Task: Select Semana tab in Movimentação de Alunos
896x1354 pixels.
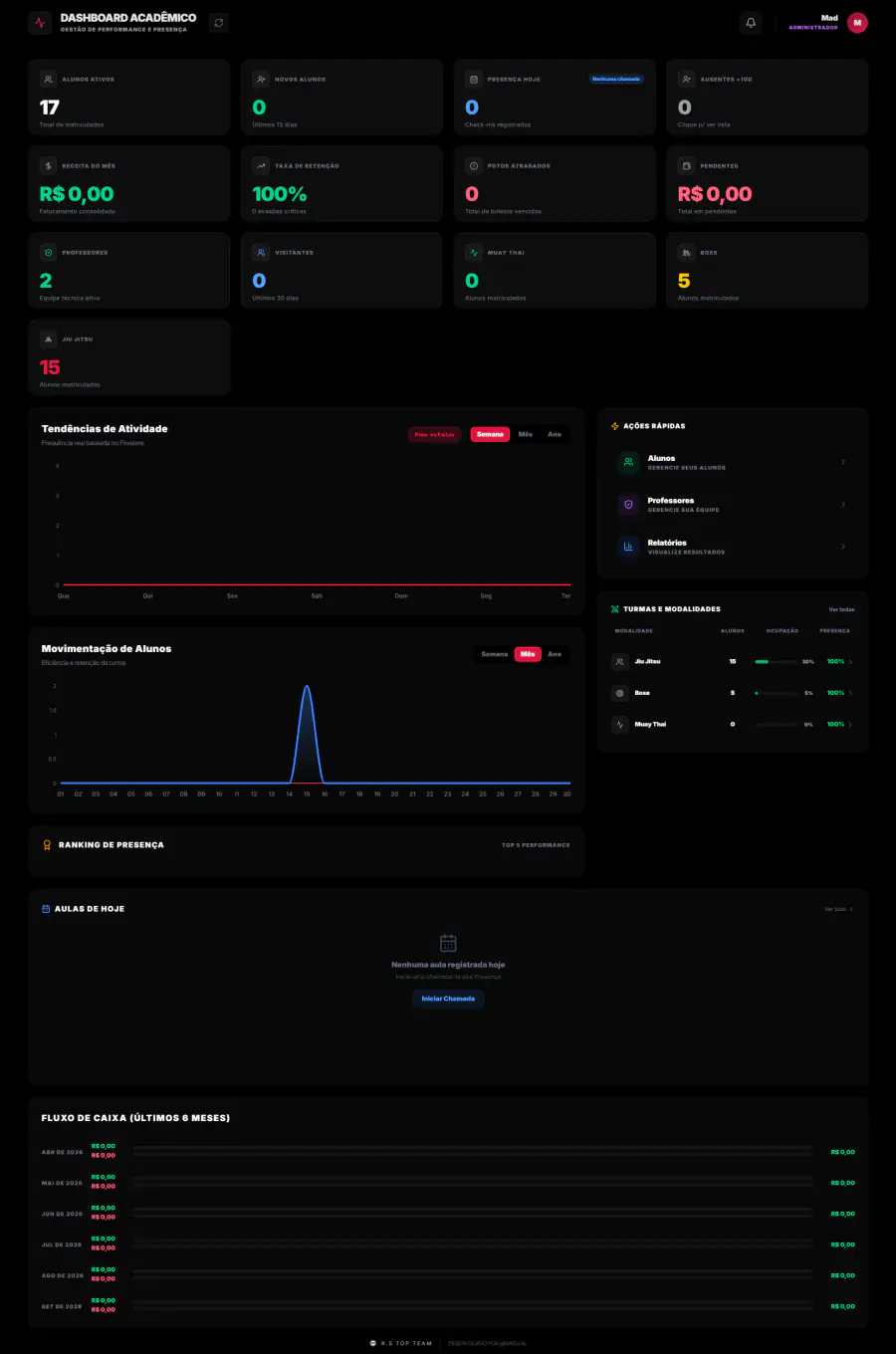Action: pos(495,654)
